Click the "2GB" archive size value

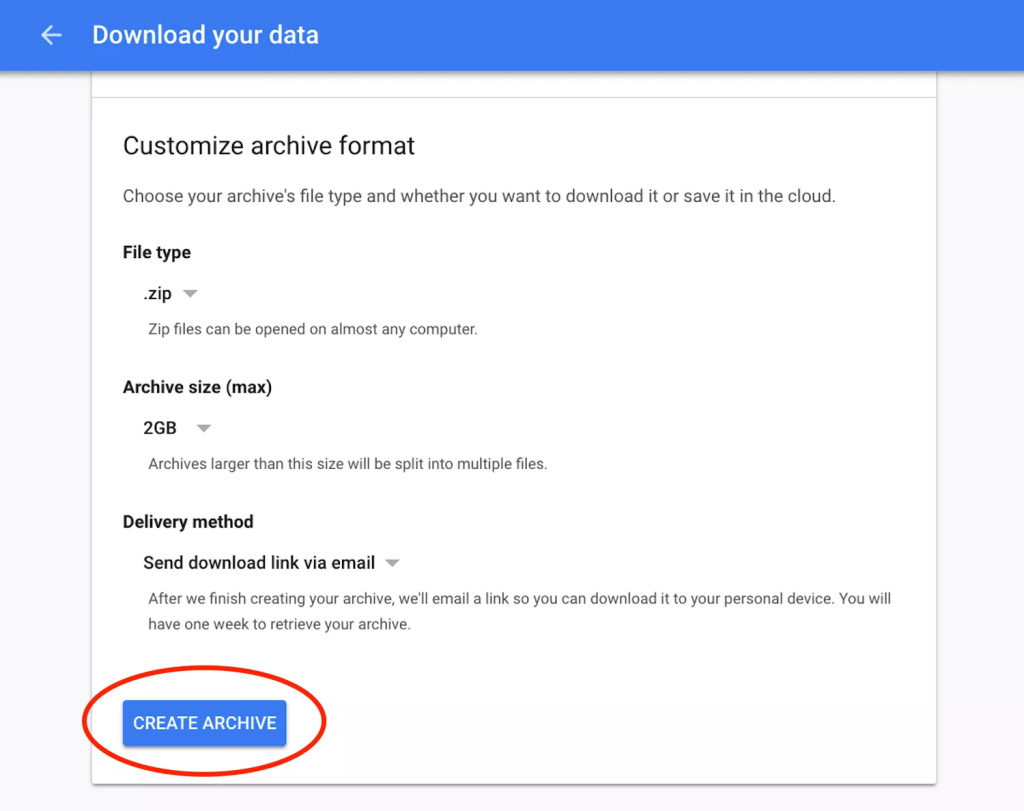tap(160, 428)
